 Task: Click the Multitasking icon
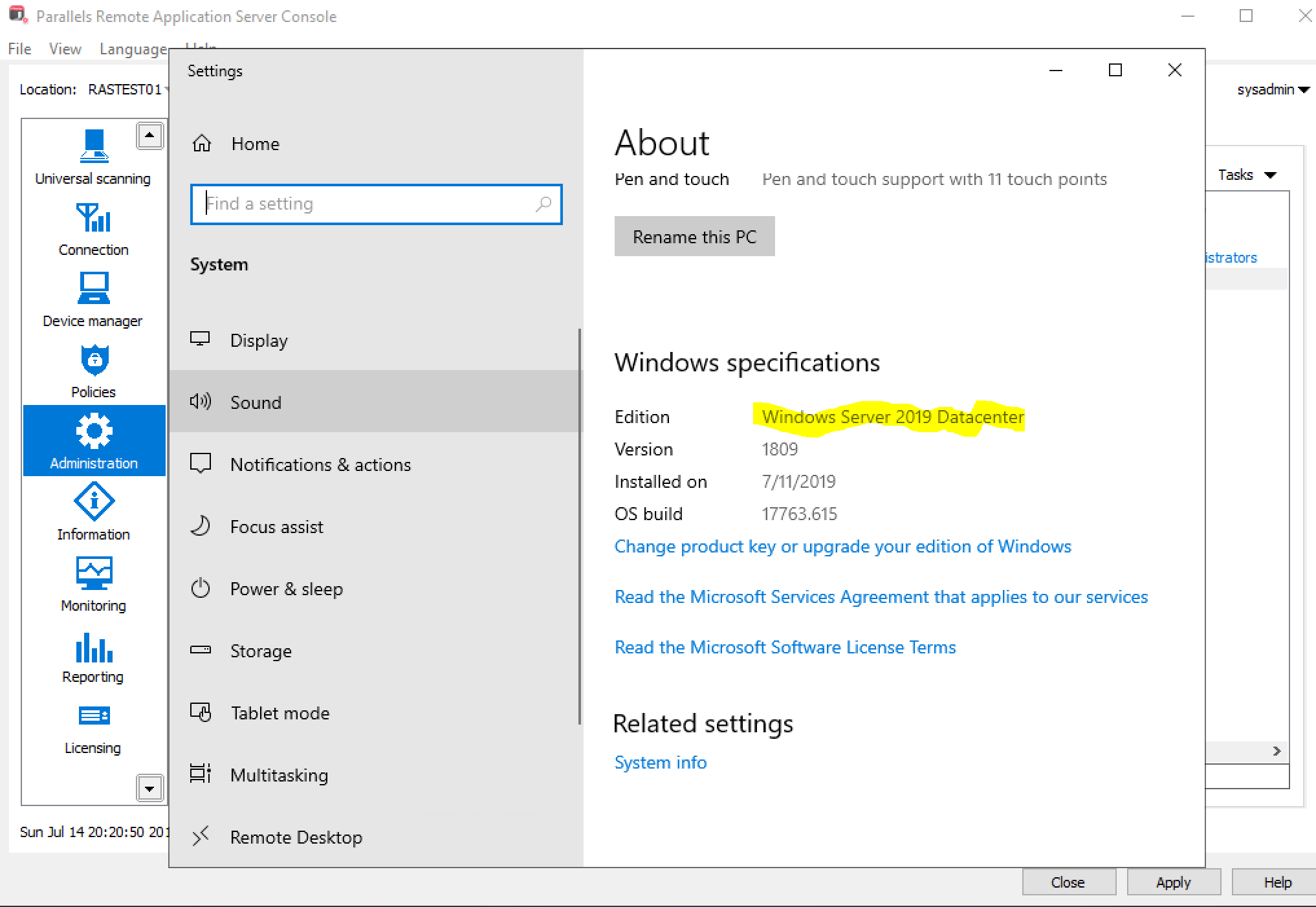tap(201, 774)
